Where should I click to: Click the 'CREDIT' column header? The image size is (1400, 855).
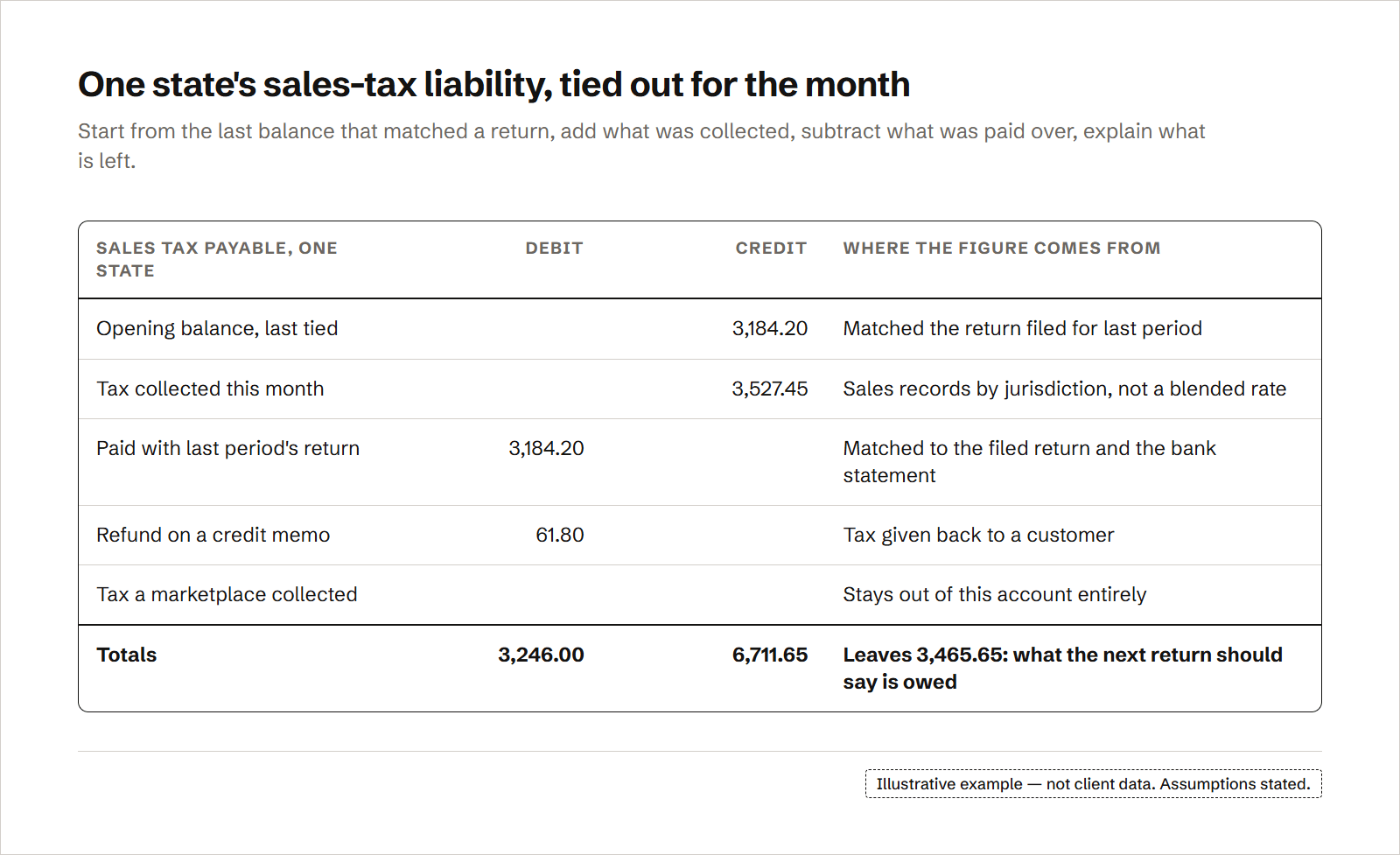[x=771, y=248]
